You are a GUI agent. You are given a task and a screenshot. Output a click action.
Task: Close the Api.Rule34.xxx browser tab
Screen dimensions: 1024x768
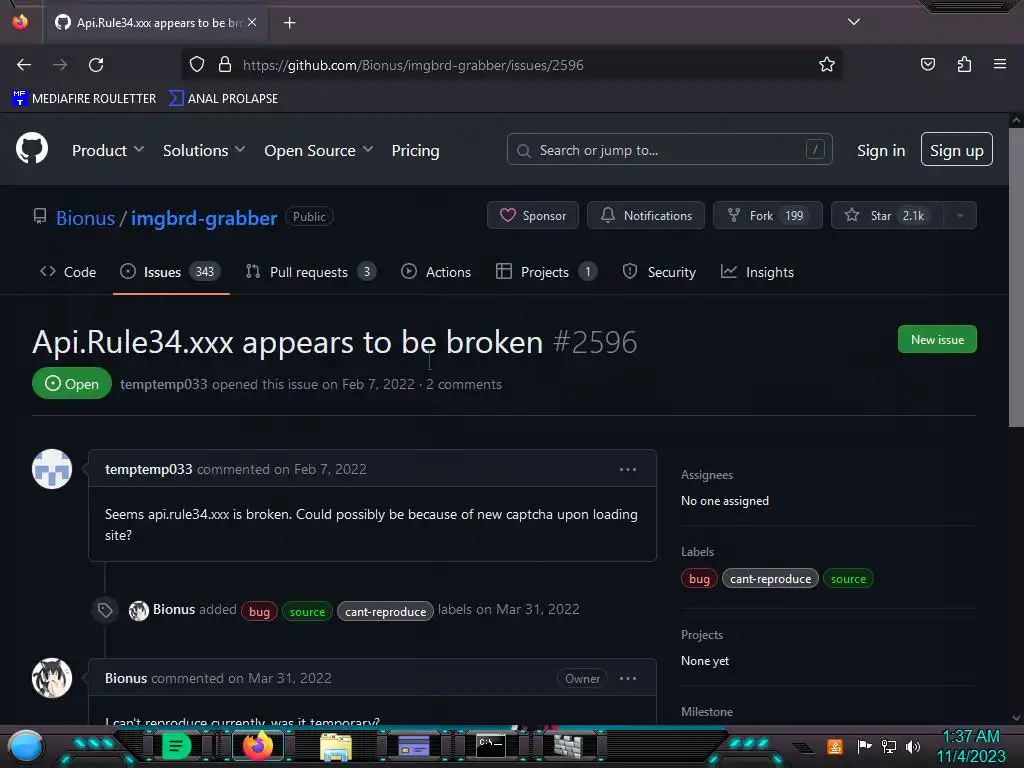252,22
